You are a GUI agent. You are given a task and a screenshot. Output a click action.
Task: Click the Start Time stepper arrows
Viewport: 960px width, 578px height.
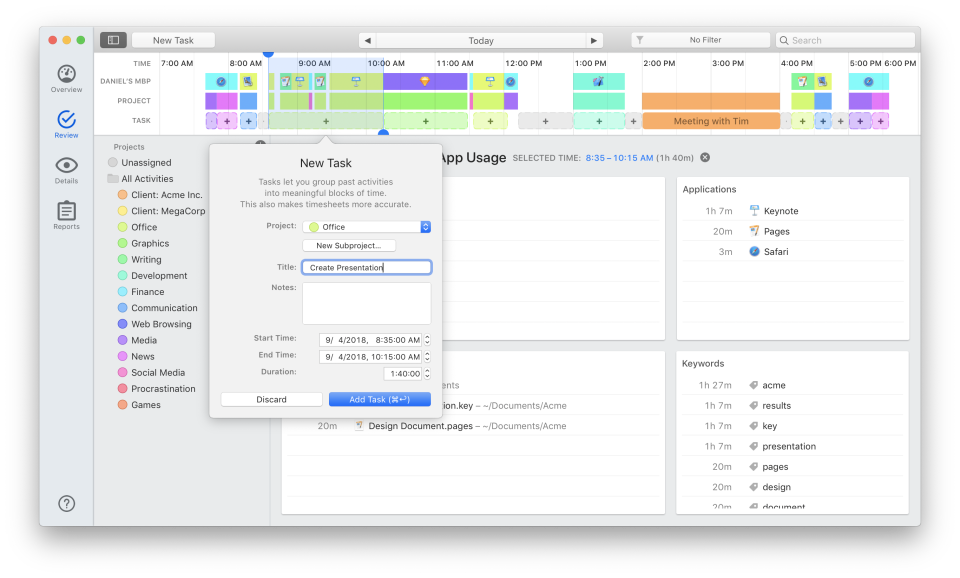(x=427, y=340)
